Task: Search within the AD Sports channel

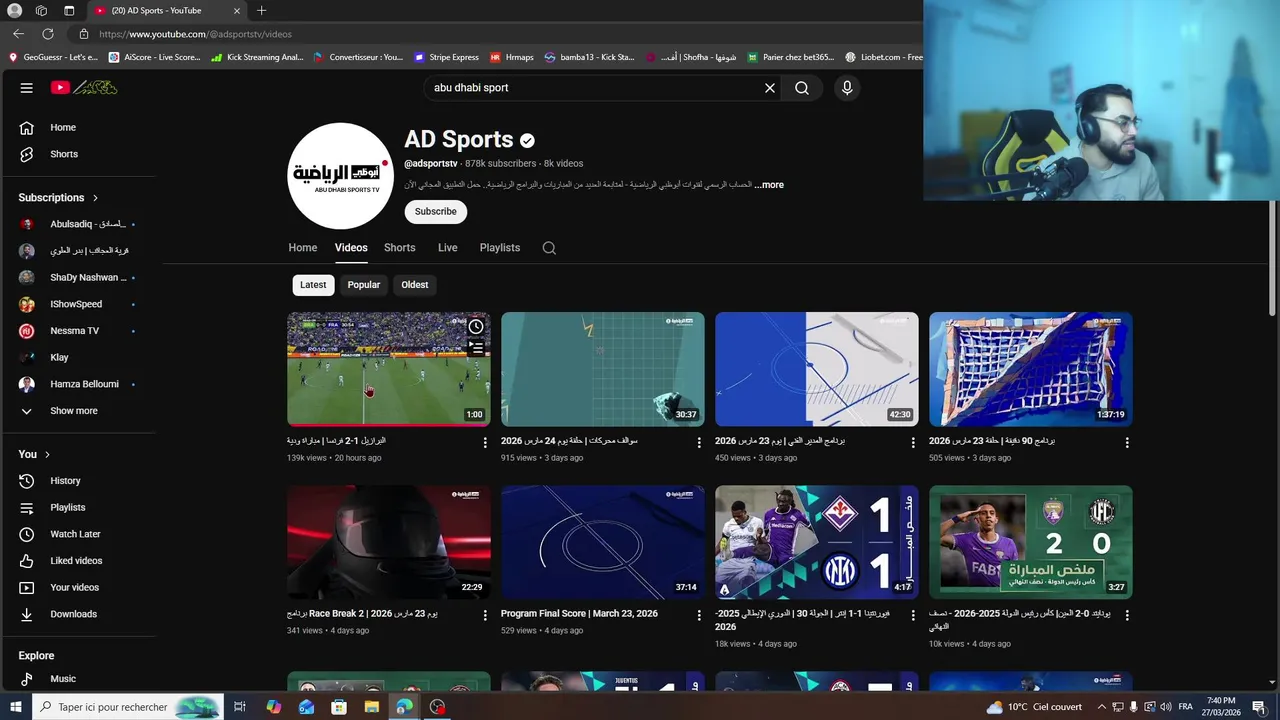Action: [x=549, y=248]
